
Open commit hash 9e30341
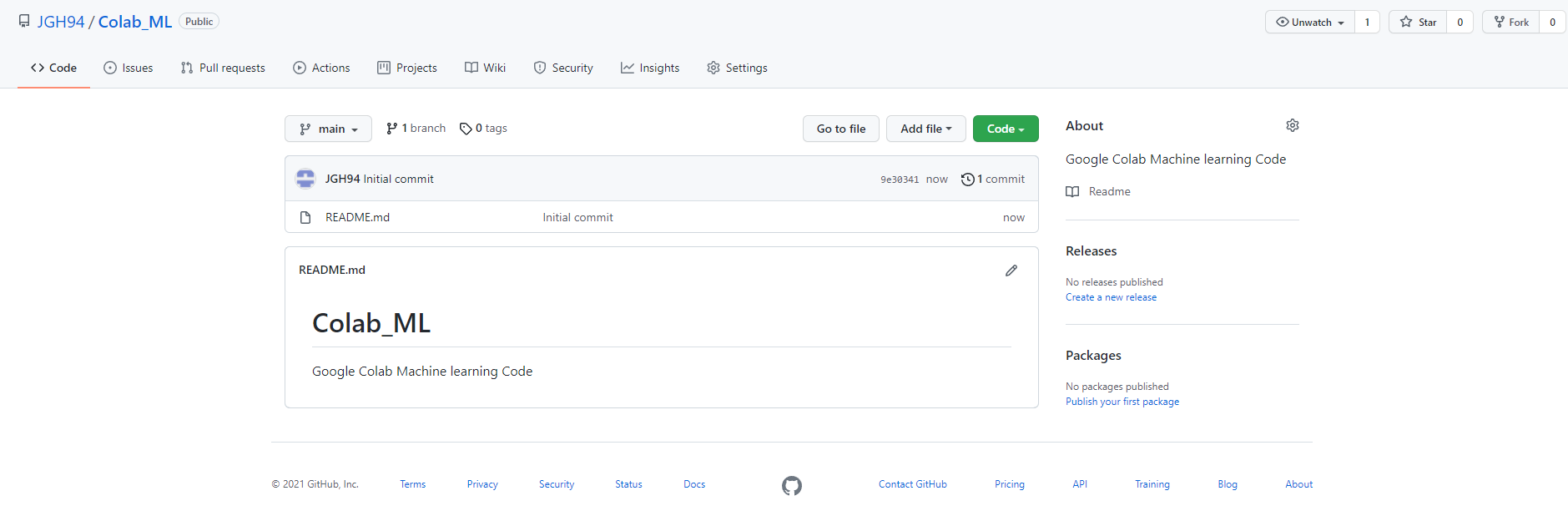pyautogui.click(x=900, y=180)
